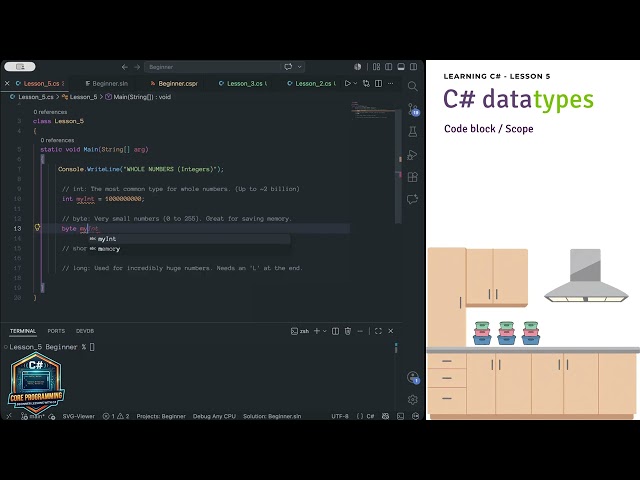This screenshot has width=640, height=480.
Task: Split the editor to the right
Action: pyautogui.click(x=378, y=83)
